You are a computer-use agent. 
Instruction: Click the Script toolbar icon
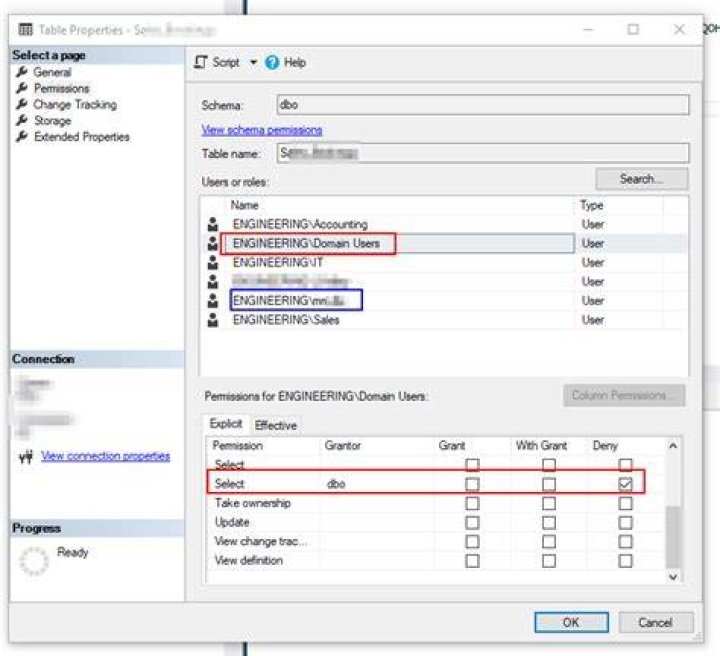click(201, 62)
